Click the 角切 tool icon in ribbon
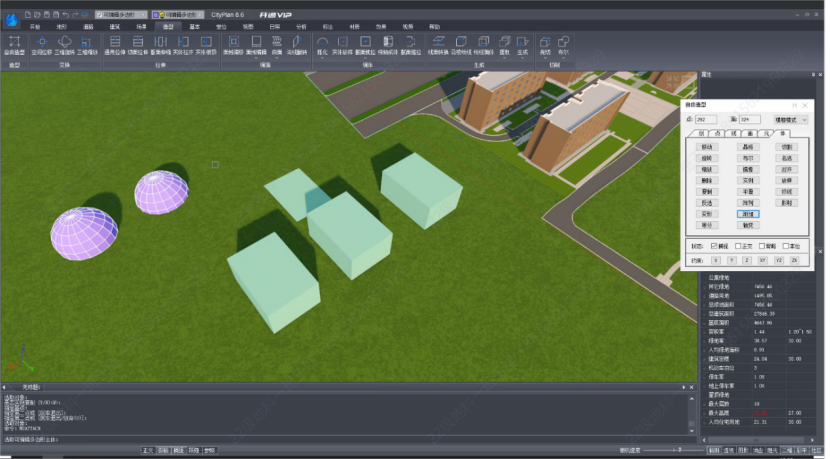The width and height of the screenshot is (830, 459). tap(545, 41)
